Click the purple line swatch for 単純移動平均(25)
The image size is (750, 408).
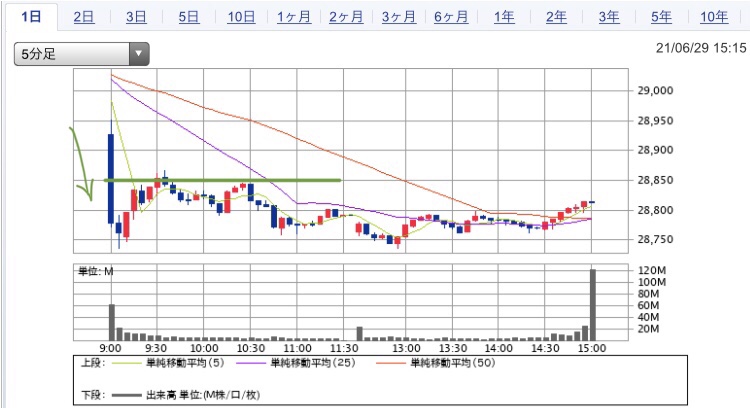tap(251, 364)
